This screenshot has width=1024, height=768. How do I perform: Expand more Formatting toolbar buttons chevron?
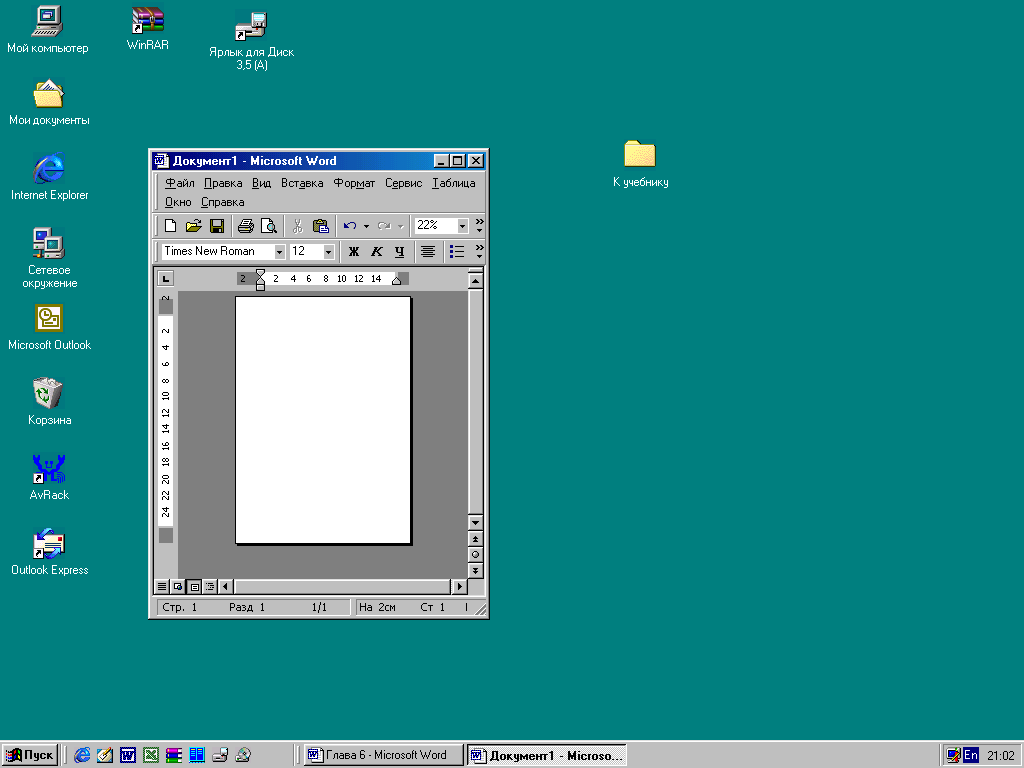pyautogui.click(x=479, y=251)
